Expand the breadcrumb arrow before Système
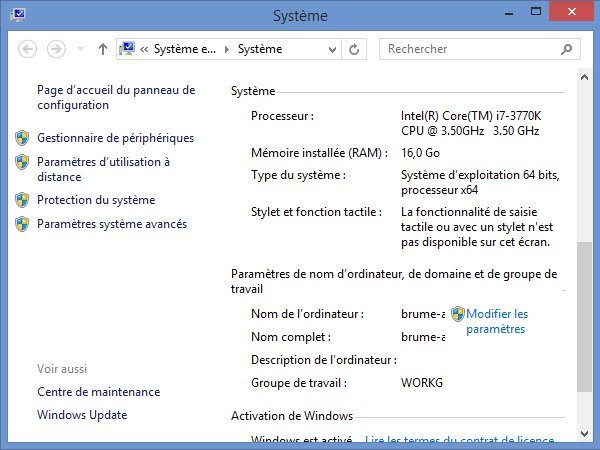This screenshot has height=450, width=600. pyautogui.click(x=227, y=49)
